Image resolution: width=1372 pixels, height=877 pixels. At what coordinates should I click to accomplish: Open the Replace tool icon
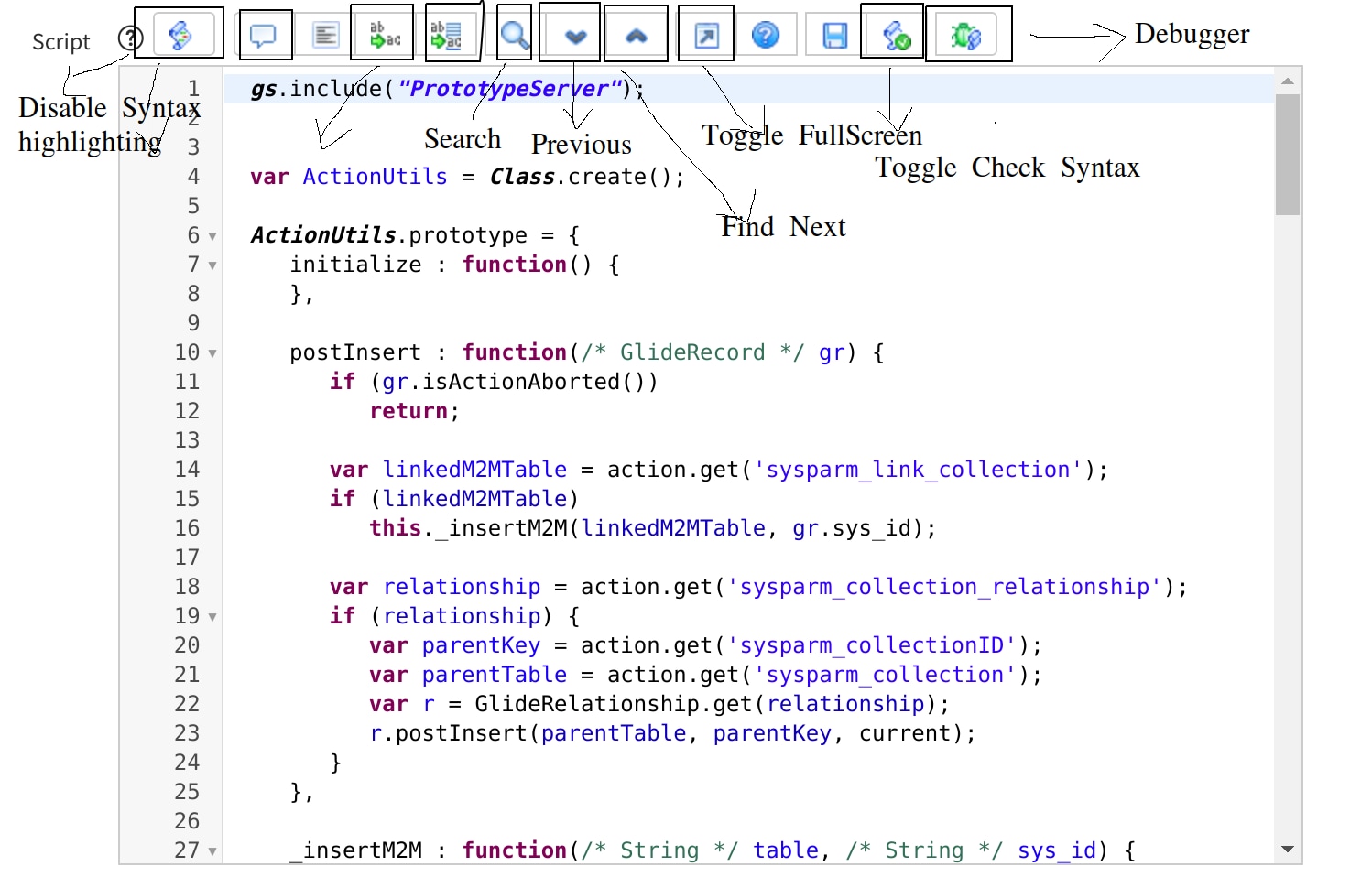point(382,36)
